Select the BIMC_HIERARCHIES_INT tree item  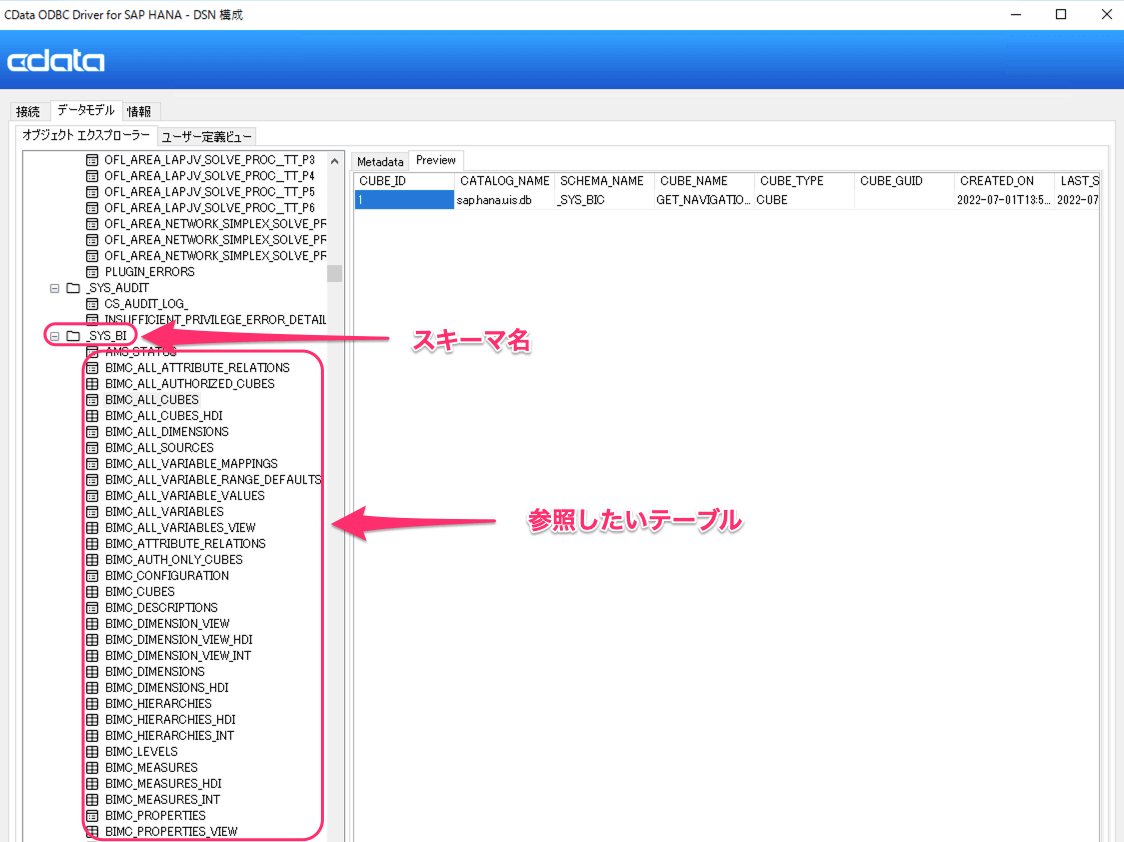pyautogui.click(x=169, y=735)
